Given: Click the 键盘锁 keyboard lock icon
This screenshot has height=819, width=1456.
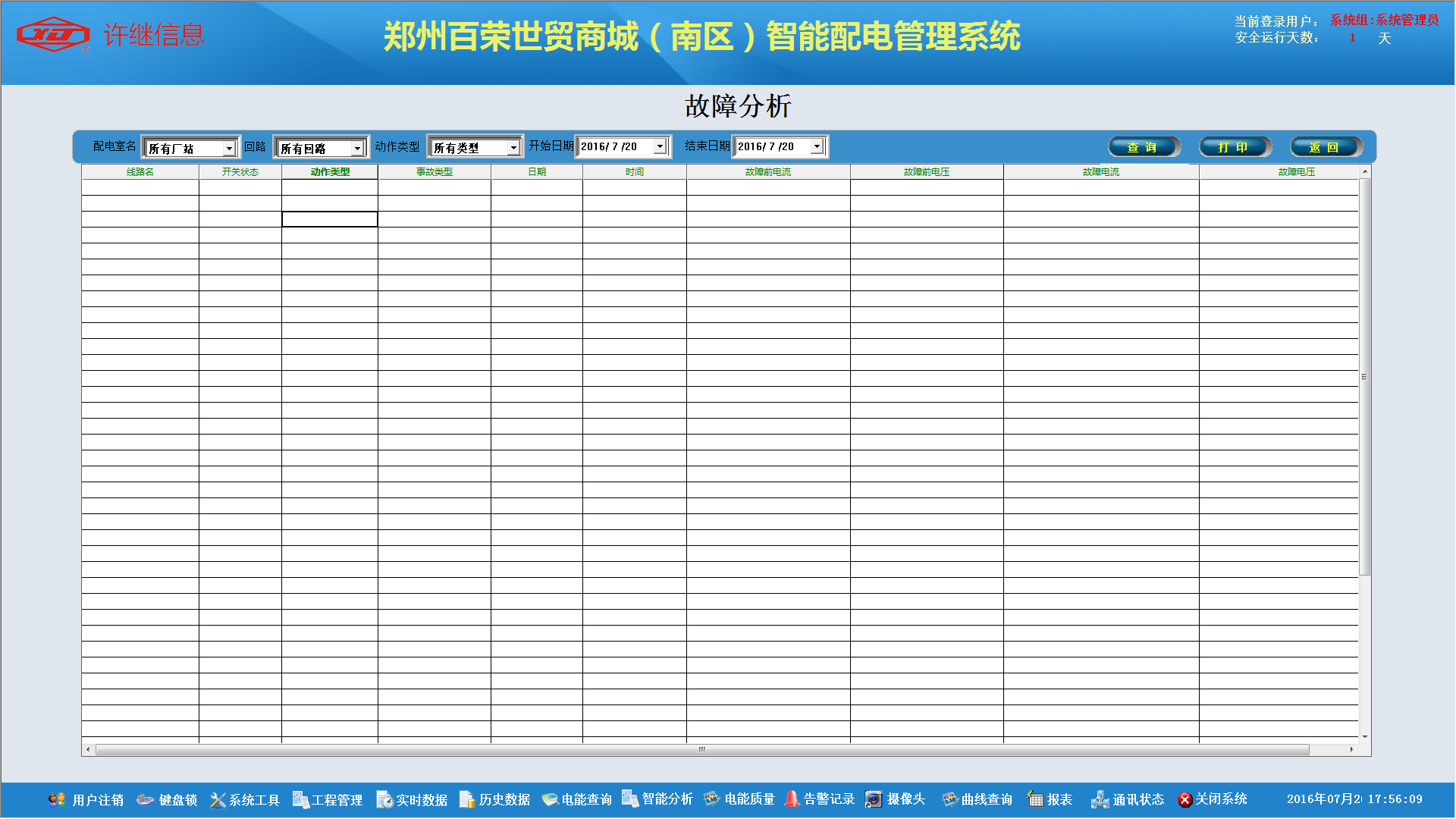Looking at the screenshot, I should click(x=145, y=799).
